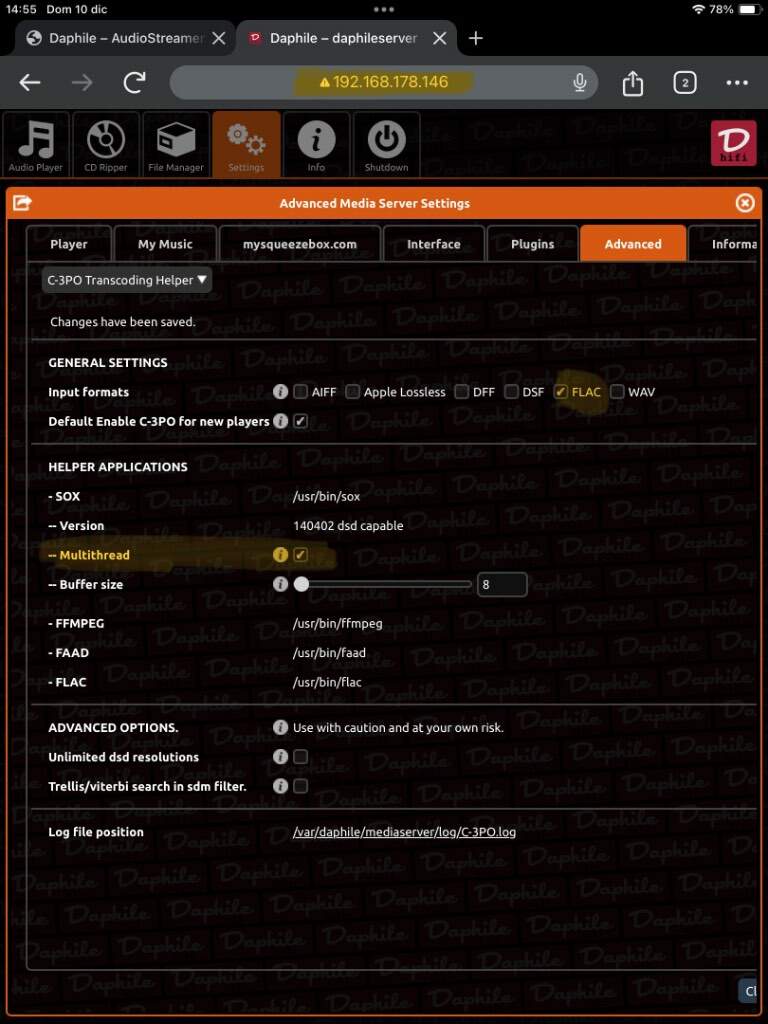The width and height of the screenshot is (768, 1024).
Task: Click the /usr/bin/ffmpeg path text
Action: coord(338,623)
